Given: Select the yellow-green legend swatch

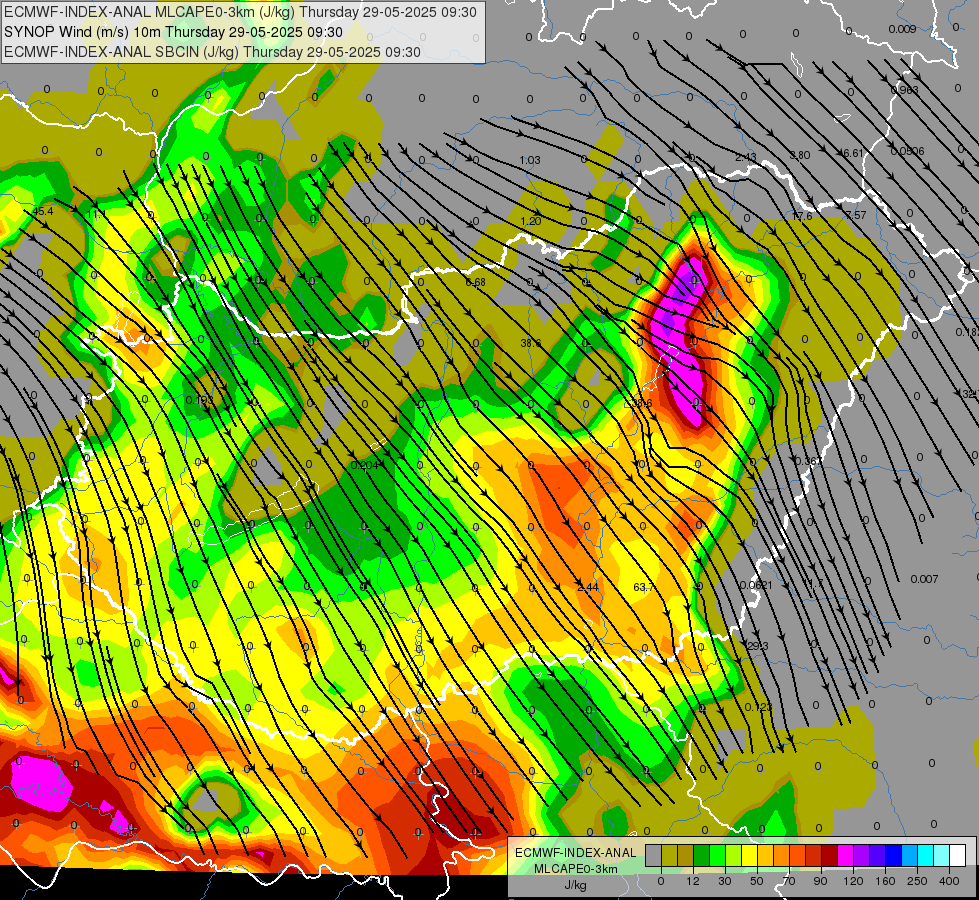Looking at the screenshot, I should coord(734,855).
